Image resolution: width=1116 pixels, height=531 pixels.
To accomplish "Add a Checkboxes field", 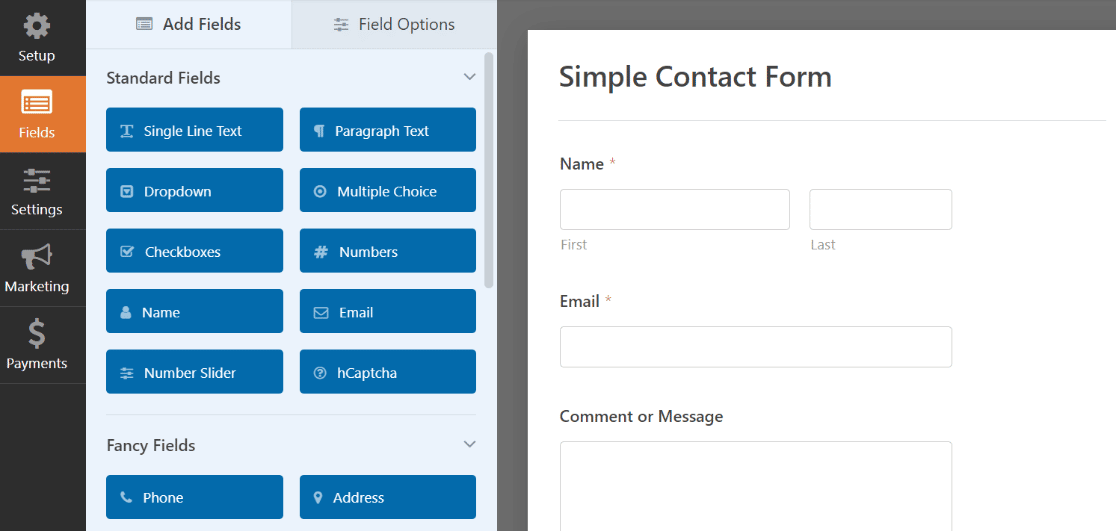I will 194,251.
